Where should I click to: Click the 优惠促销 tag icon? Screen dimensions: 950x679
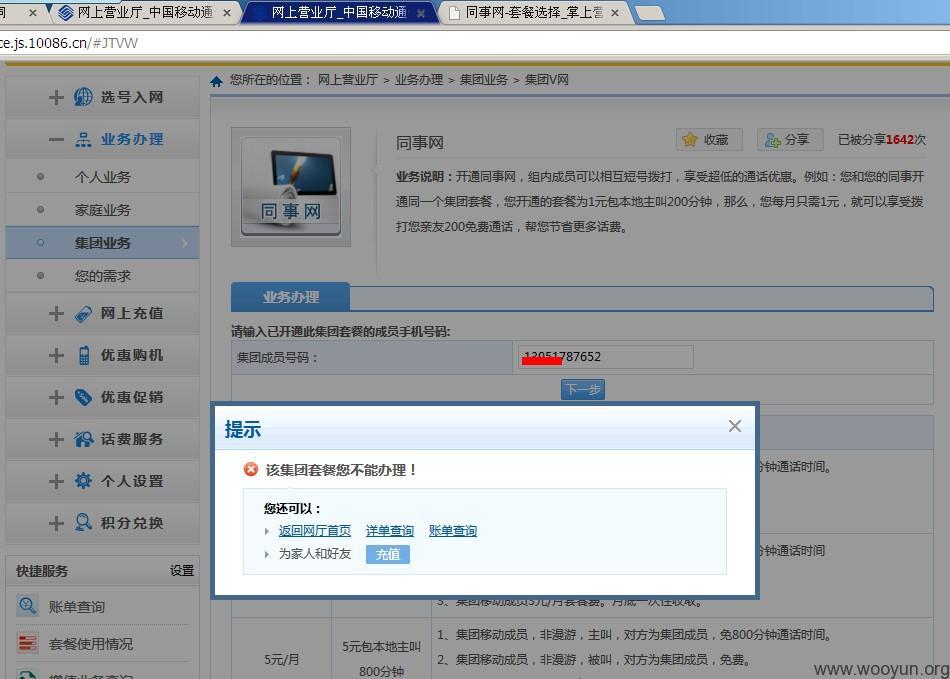83,397
